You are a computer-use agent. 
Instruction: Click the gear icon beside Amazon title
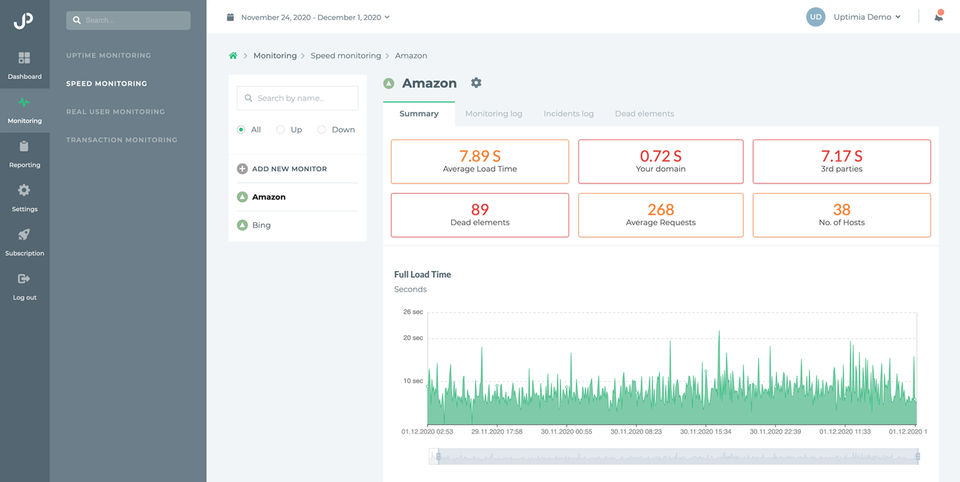pos(476,83)
